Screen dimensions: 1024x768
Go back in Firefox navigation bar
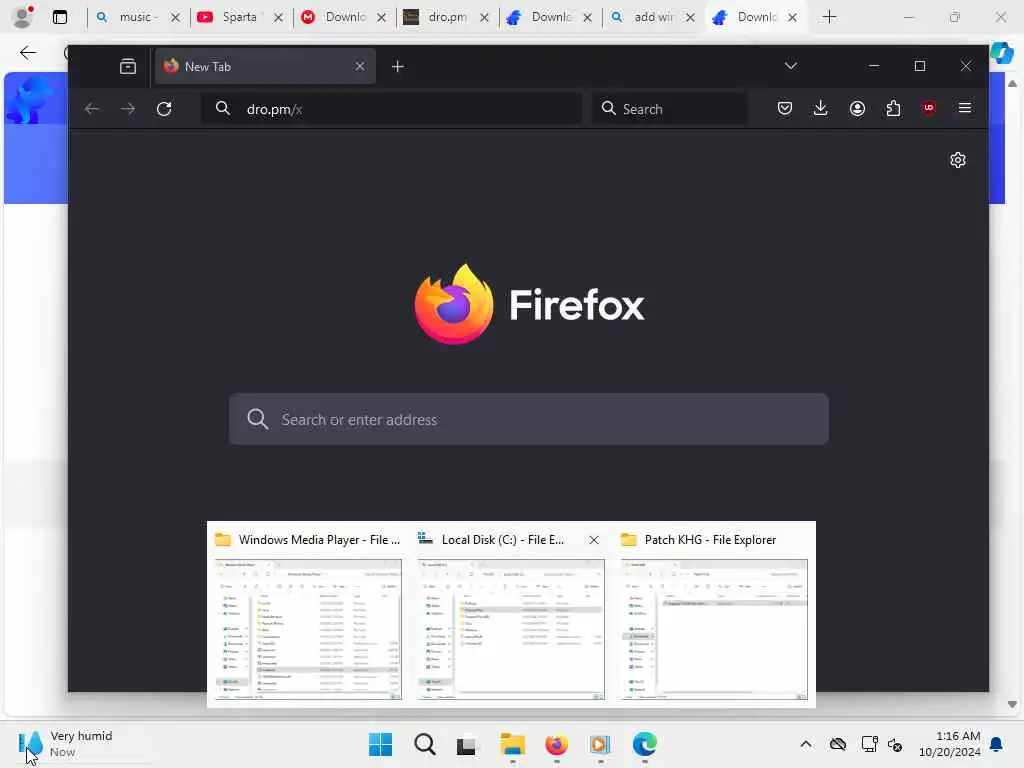tap(92, 108)
